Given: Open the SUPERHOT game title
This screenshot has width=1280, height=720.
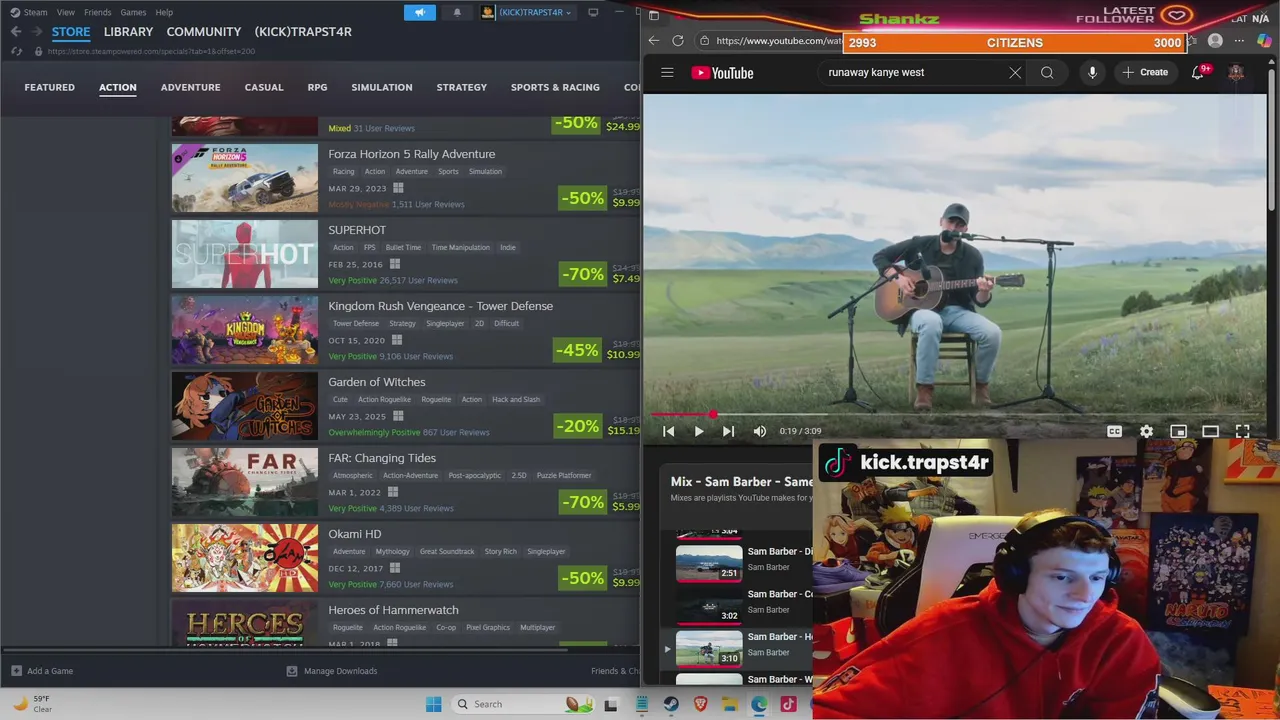Looking at the screenshot, I should pyautogui.click(x=357, y=230).
